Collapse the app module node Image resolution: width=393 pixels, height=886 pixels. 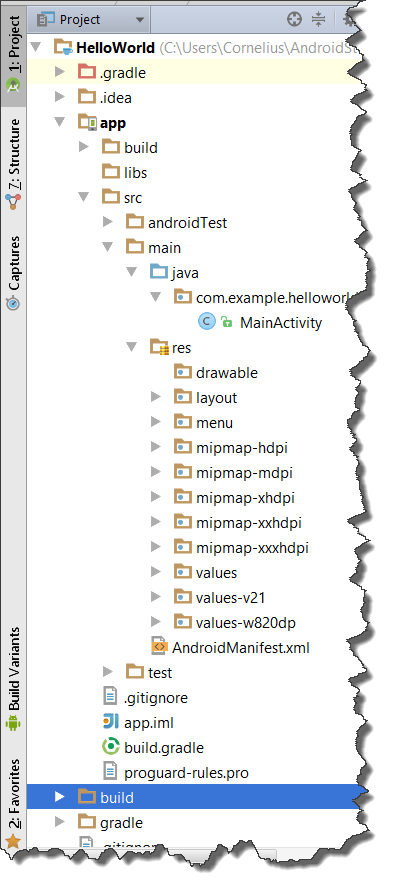60,123
